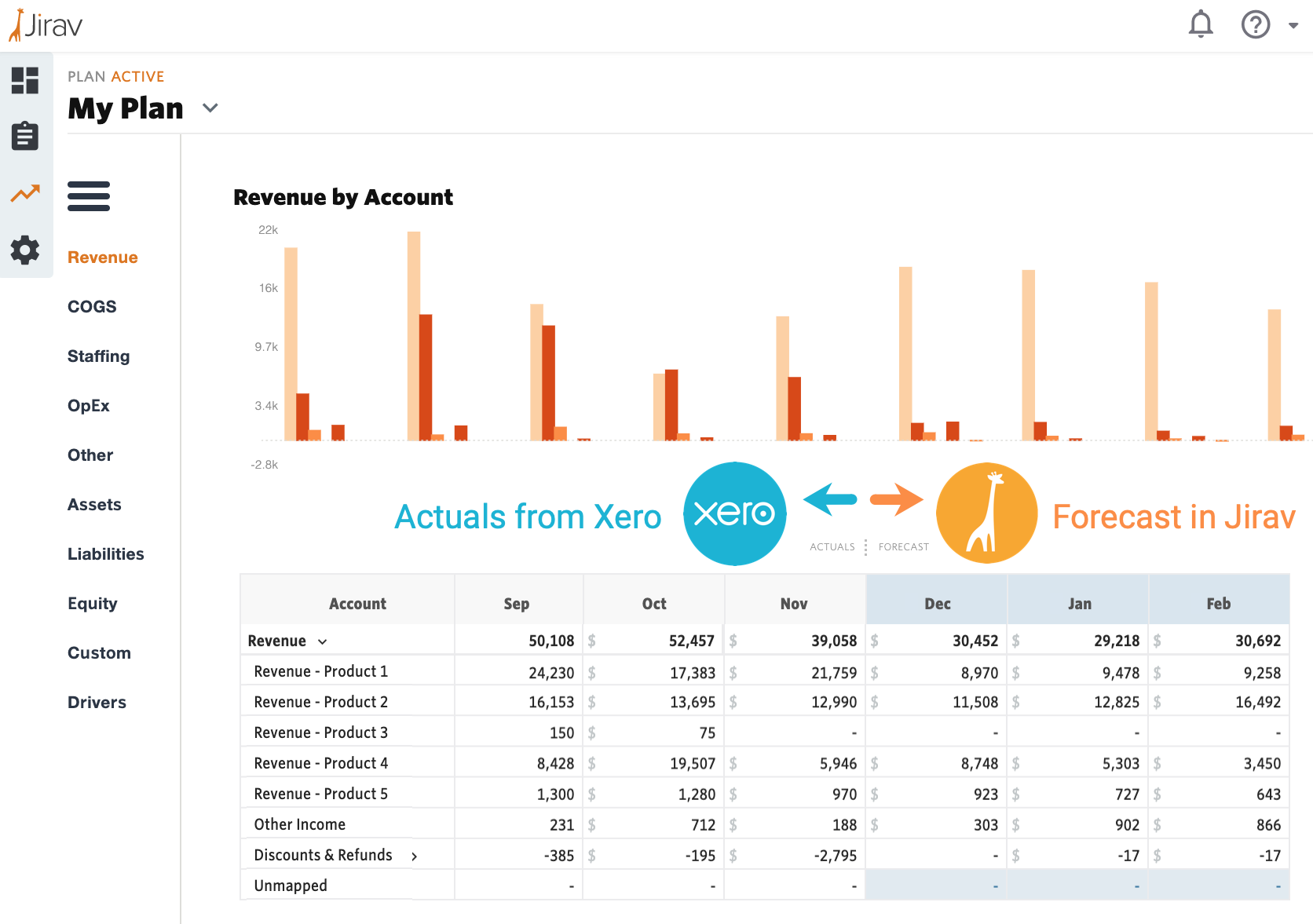Go to COGS section
This screenshot has height=924, width=1313.
(92, 307)
